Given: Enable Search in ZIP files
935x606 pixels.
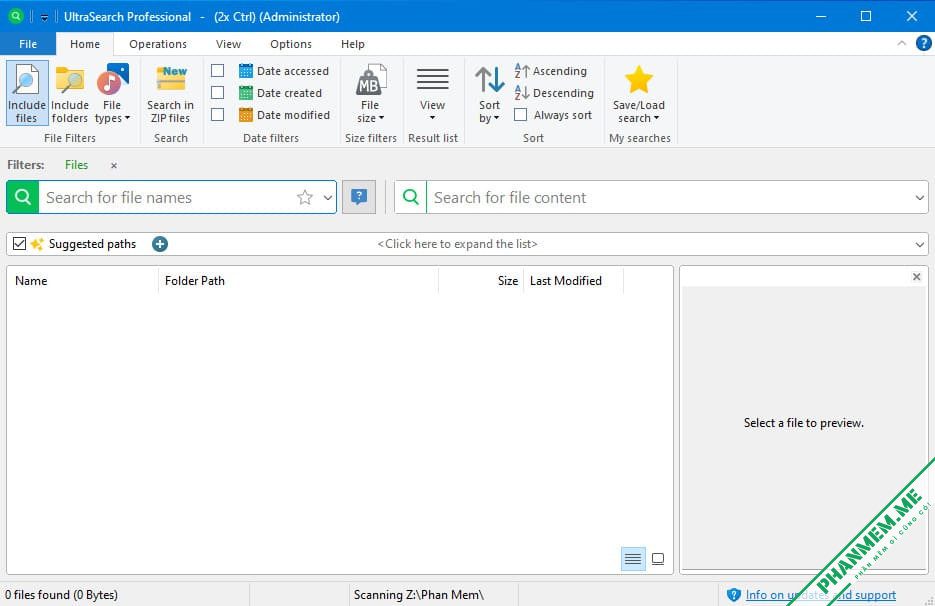Looking at the screenshot, I should point(171,92).
